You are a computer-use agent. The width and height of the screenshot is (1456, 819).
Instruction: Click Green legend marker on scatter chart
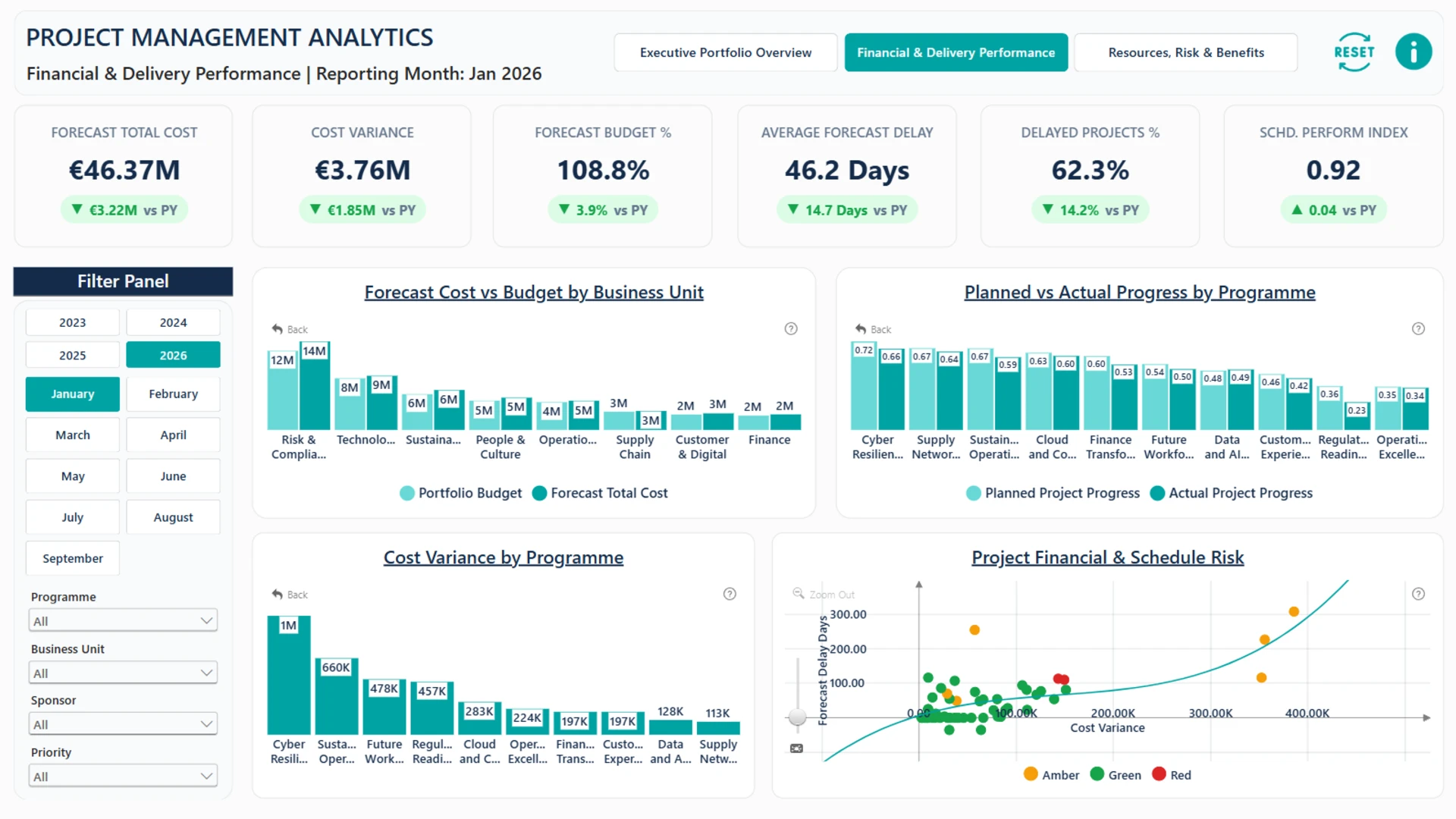(1097, 774)
